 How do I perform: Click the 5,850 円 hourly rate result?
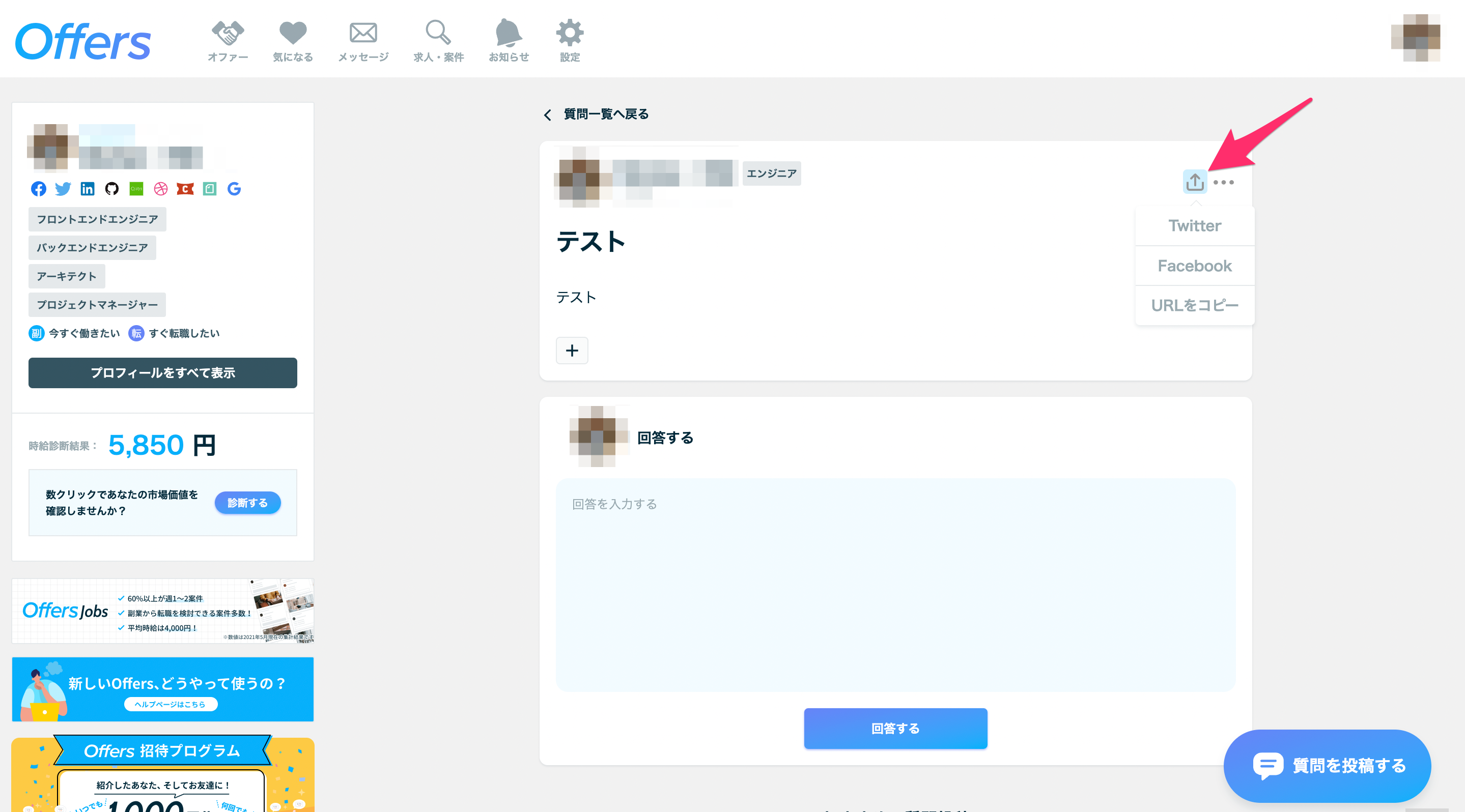(162, 445)
